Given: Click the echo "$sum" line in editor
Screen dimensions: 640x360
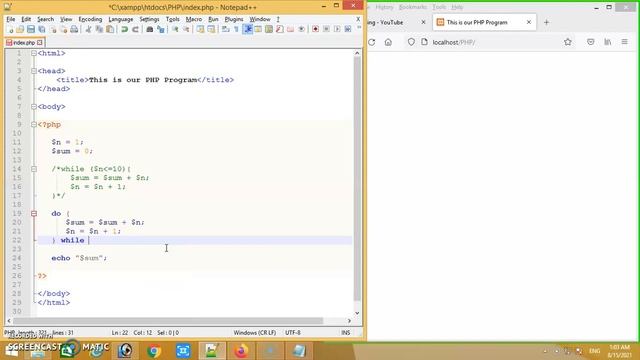Looking at the screenshot, I should (x=79, y=258).
